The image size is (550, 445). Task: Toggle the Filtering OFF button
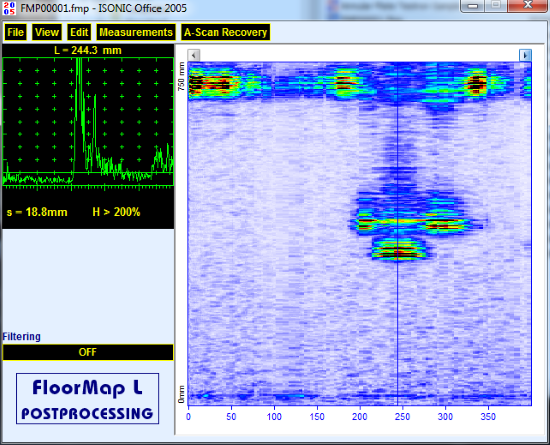(x=88, y=352)
